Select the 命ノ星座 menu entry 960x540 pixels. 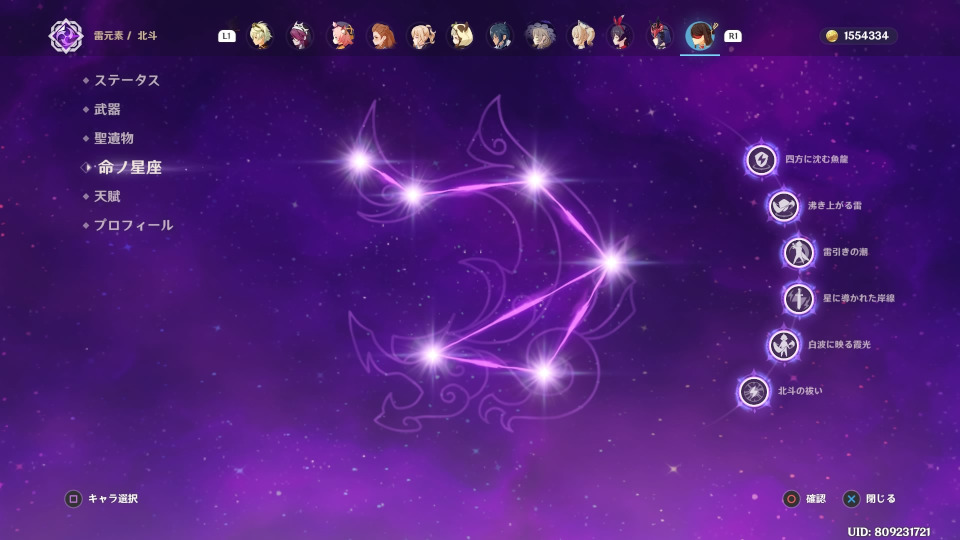(x=130, y=167)
